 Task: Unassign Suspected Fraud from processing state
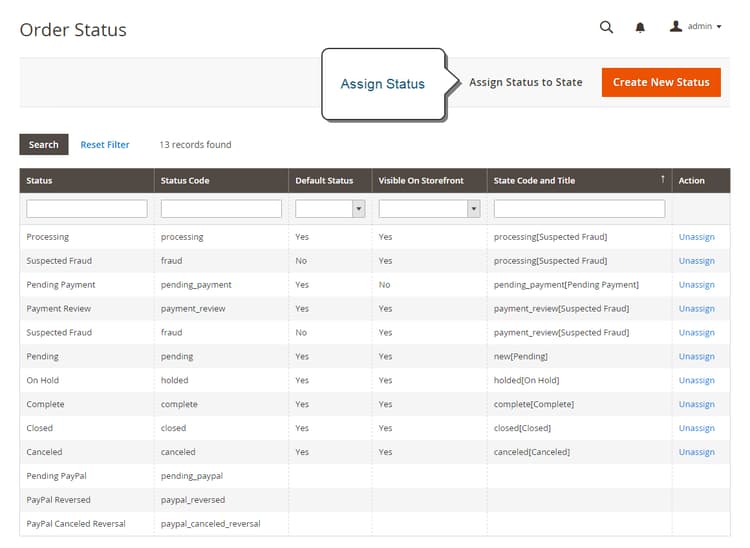(x=696, y=261)
